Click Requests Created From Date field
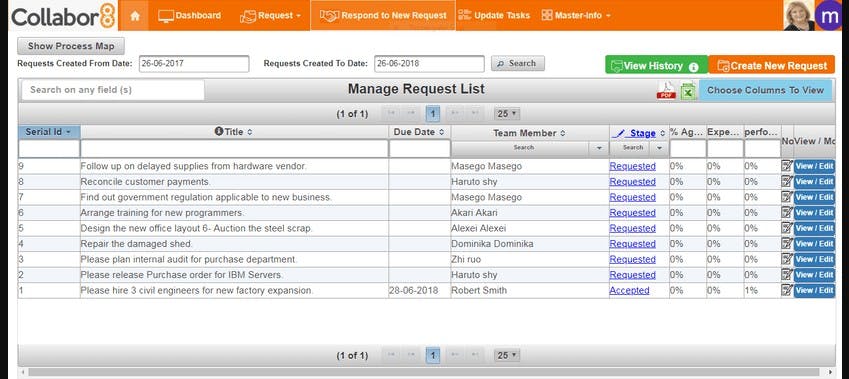Image resolution: width=849 pixels, height=379 pixels. point(194,63)
